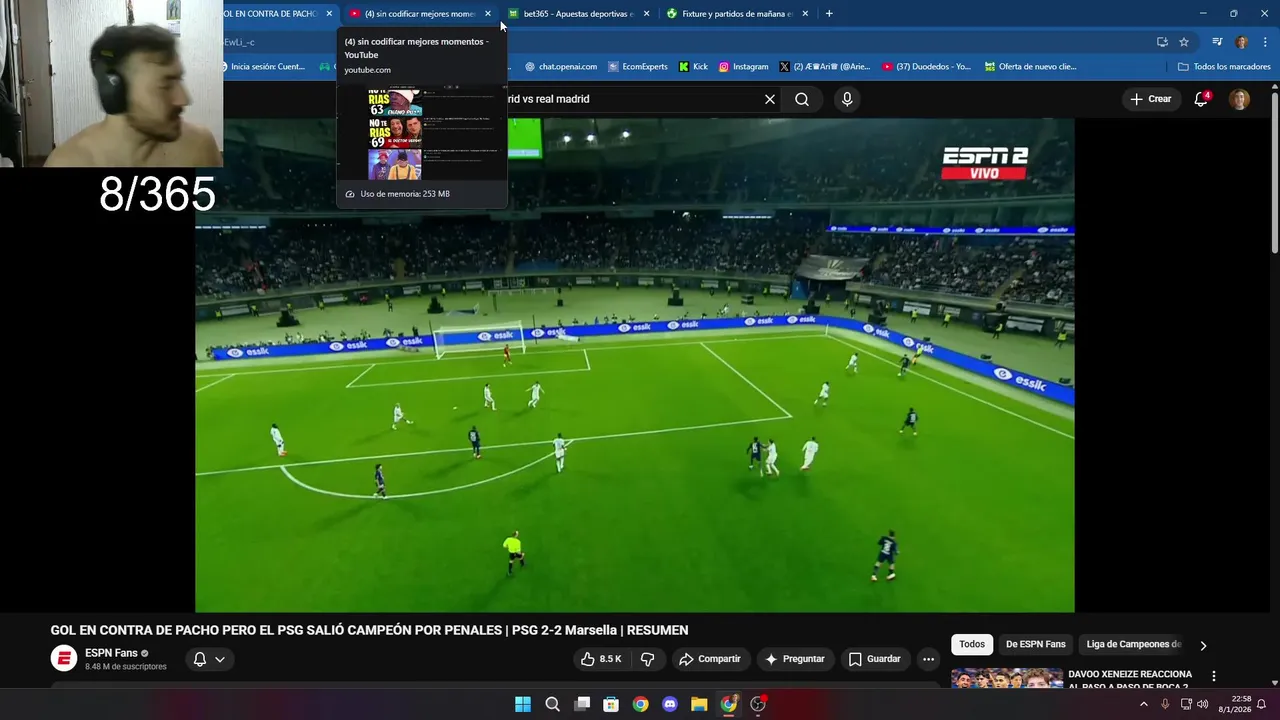Open the clock and date panel
1280x720 pixels.
pos(1234,704)
